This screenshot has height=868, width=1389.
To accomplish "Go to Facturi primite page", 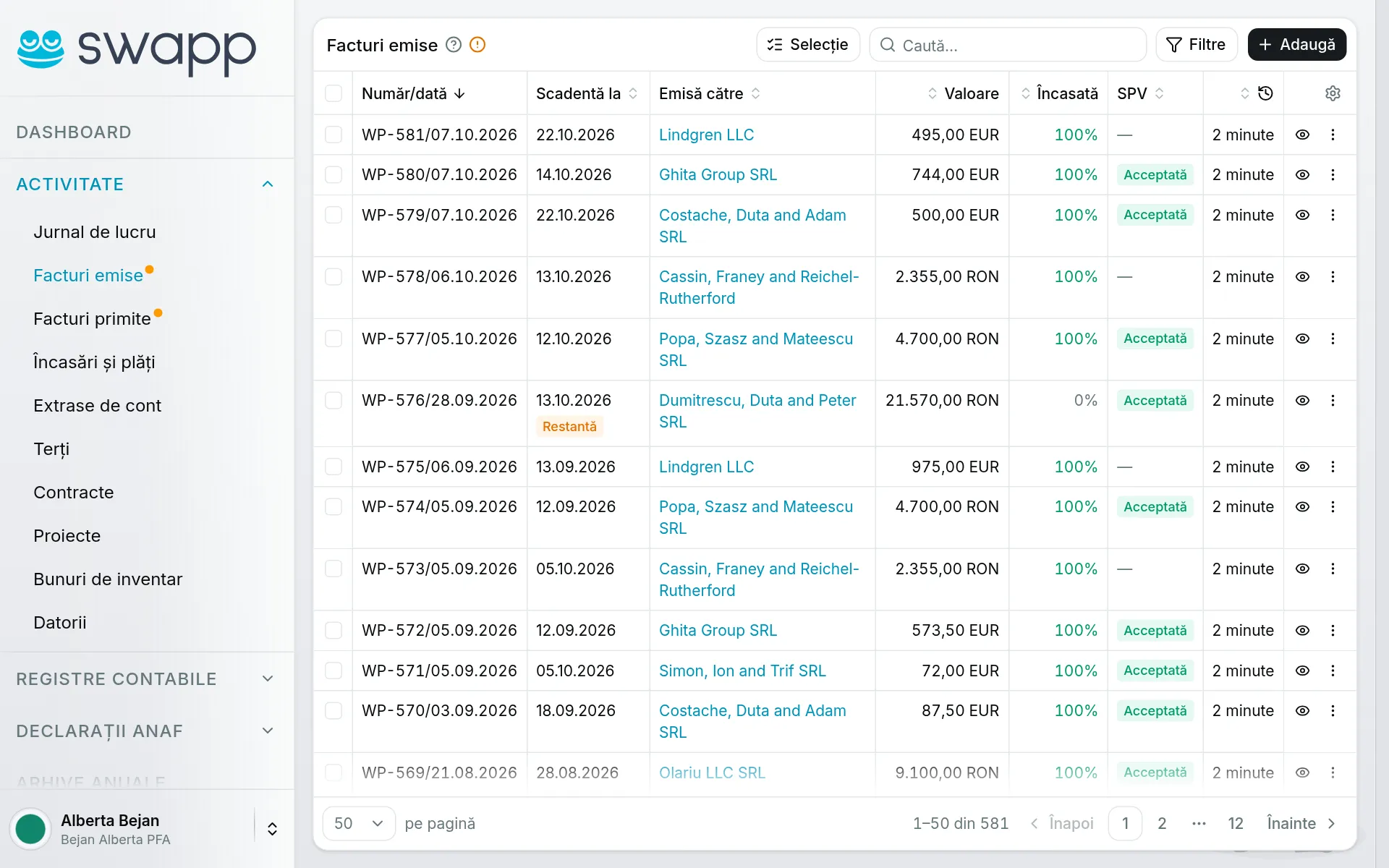I will (92, 319).
